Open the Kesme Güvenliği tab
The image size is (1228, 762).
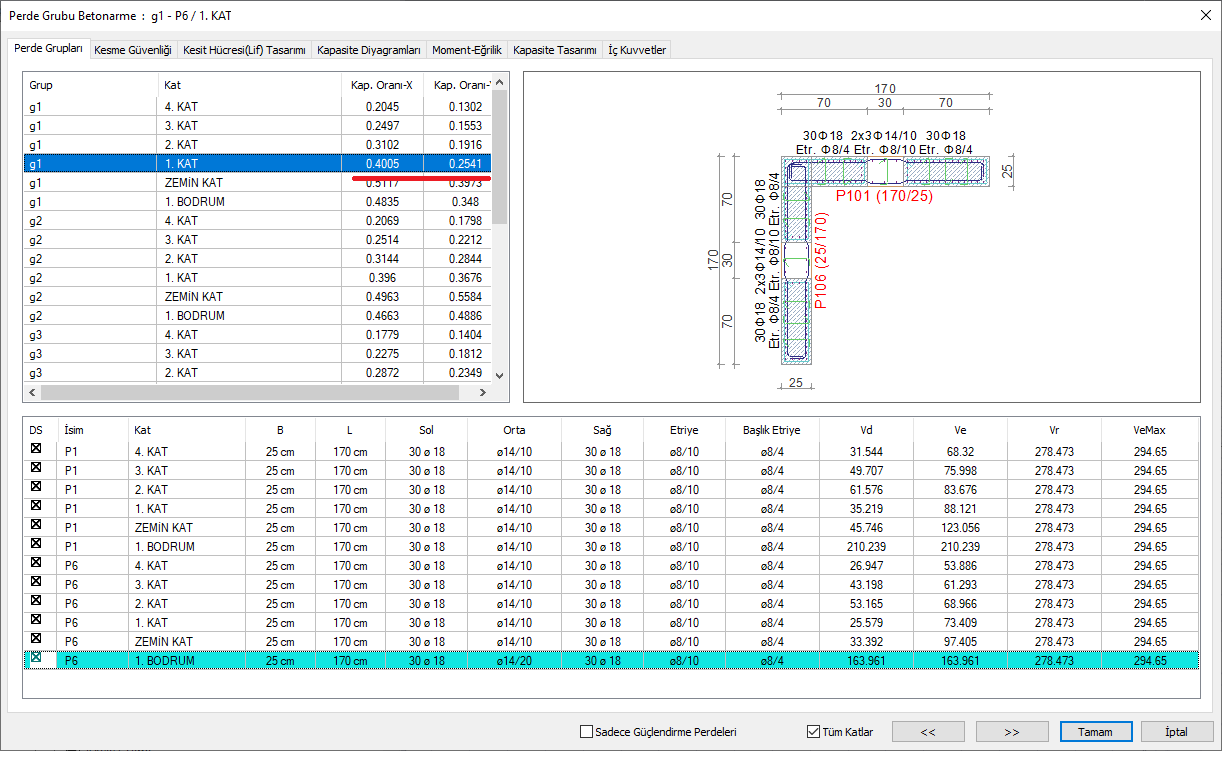133,50
